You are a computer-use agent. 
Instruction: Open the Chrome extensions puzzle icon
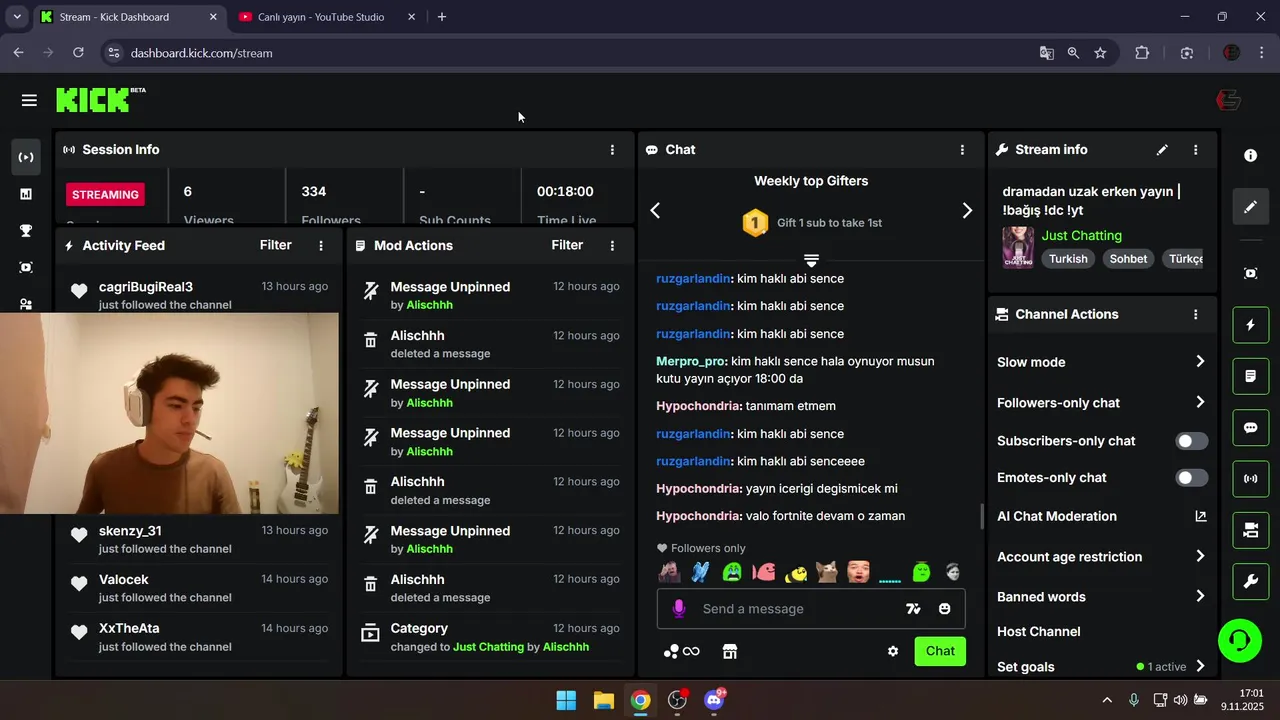coord(1142,53)
